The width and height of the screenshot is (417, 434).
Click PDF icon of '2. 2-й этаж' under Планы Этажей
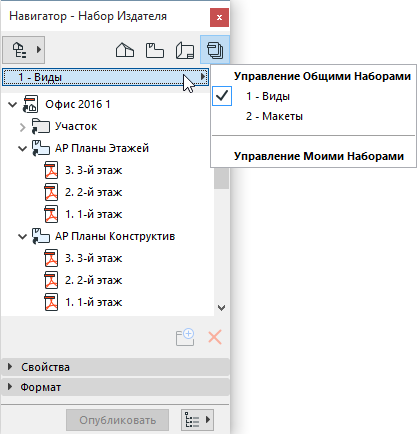(x=51, y=192)
